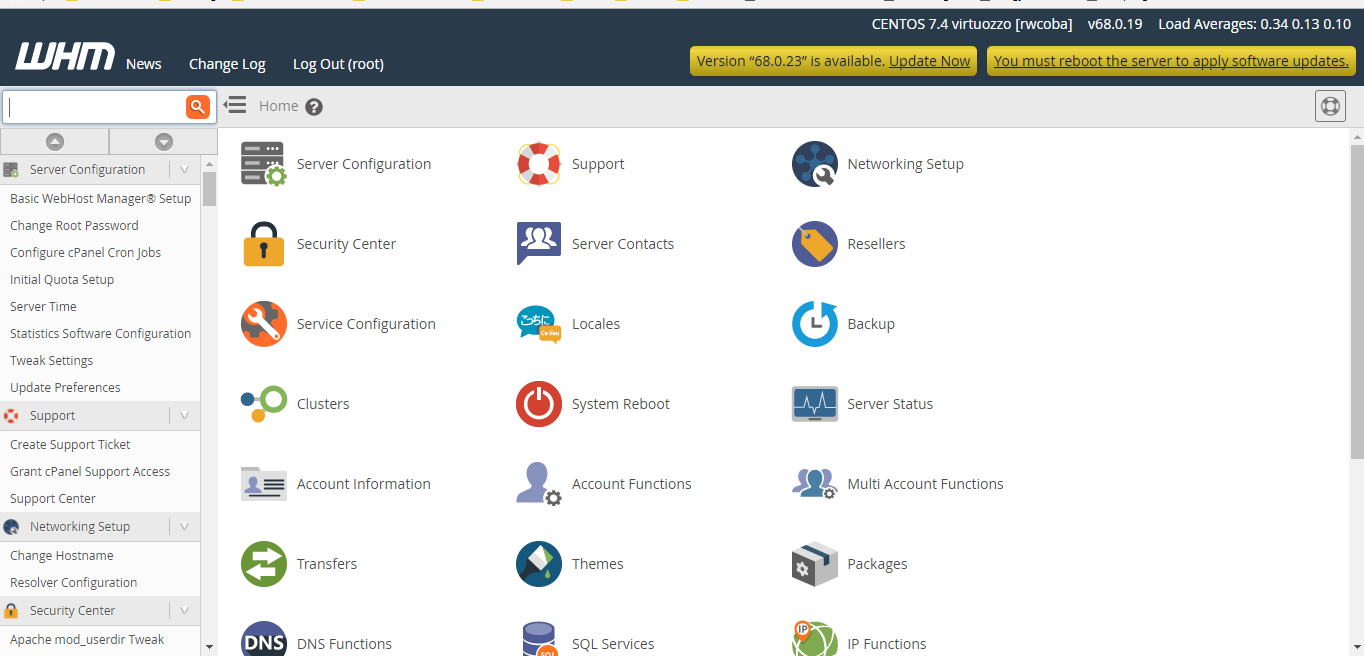Image resolution: width=1364 pixels, height=656 pixels.
Task: Open the Account Information card icon
Action: [x=263, y=484]
